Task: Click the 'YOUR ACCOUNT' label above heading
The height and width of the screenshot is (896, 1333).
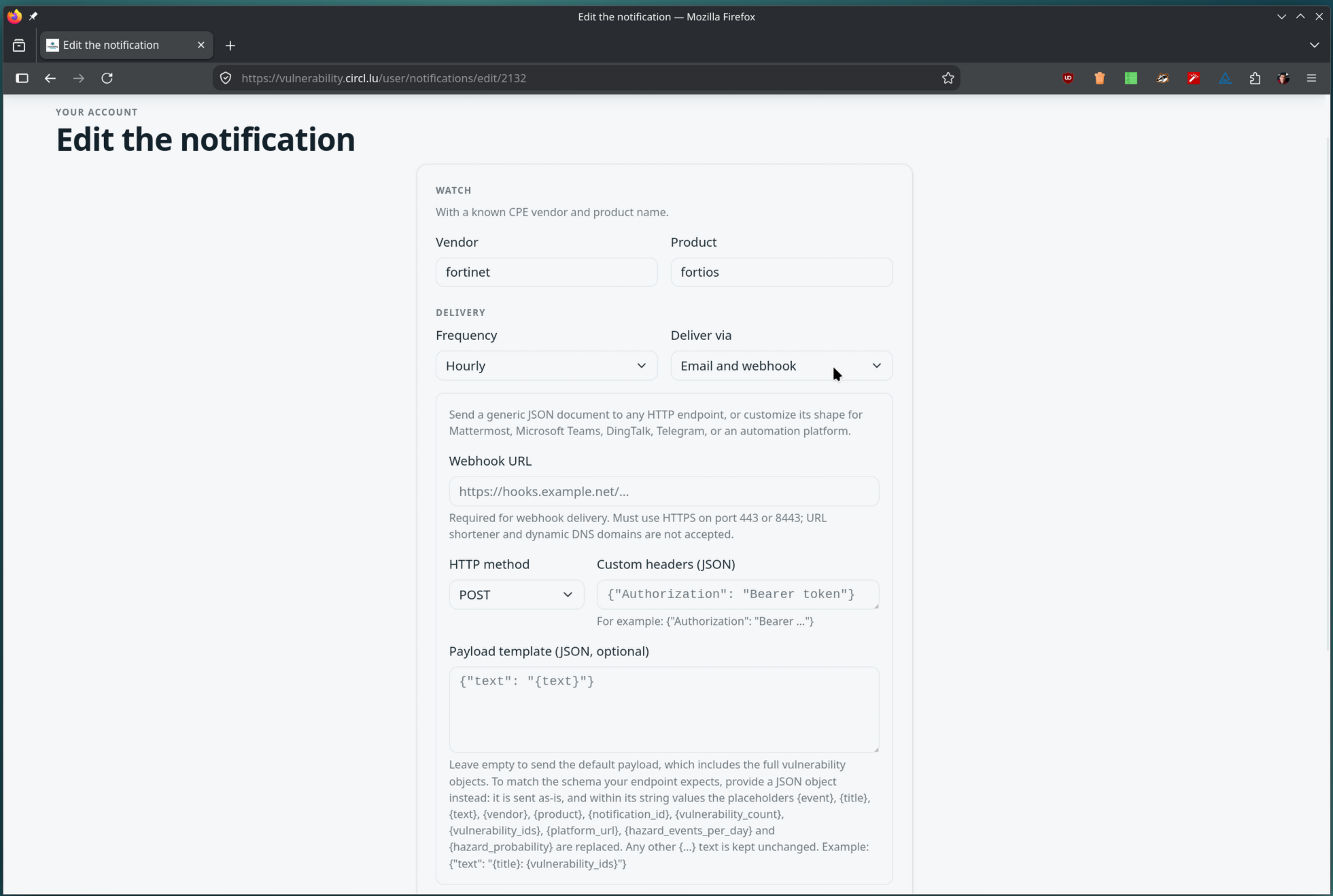Action: point(97,112)
